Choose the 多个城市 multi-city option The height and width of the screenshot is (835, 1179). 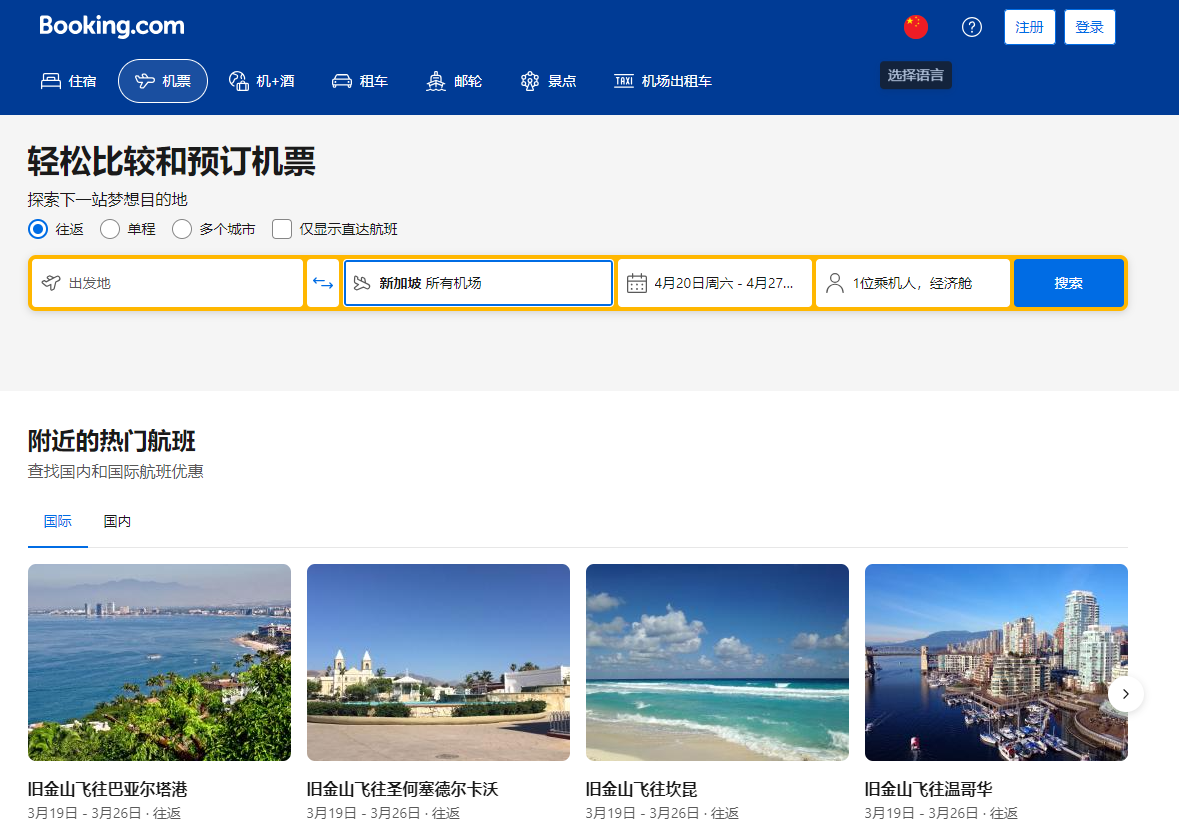point(182,229)
